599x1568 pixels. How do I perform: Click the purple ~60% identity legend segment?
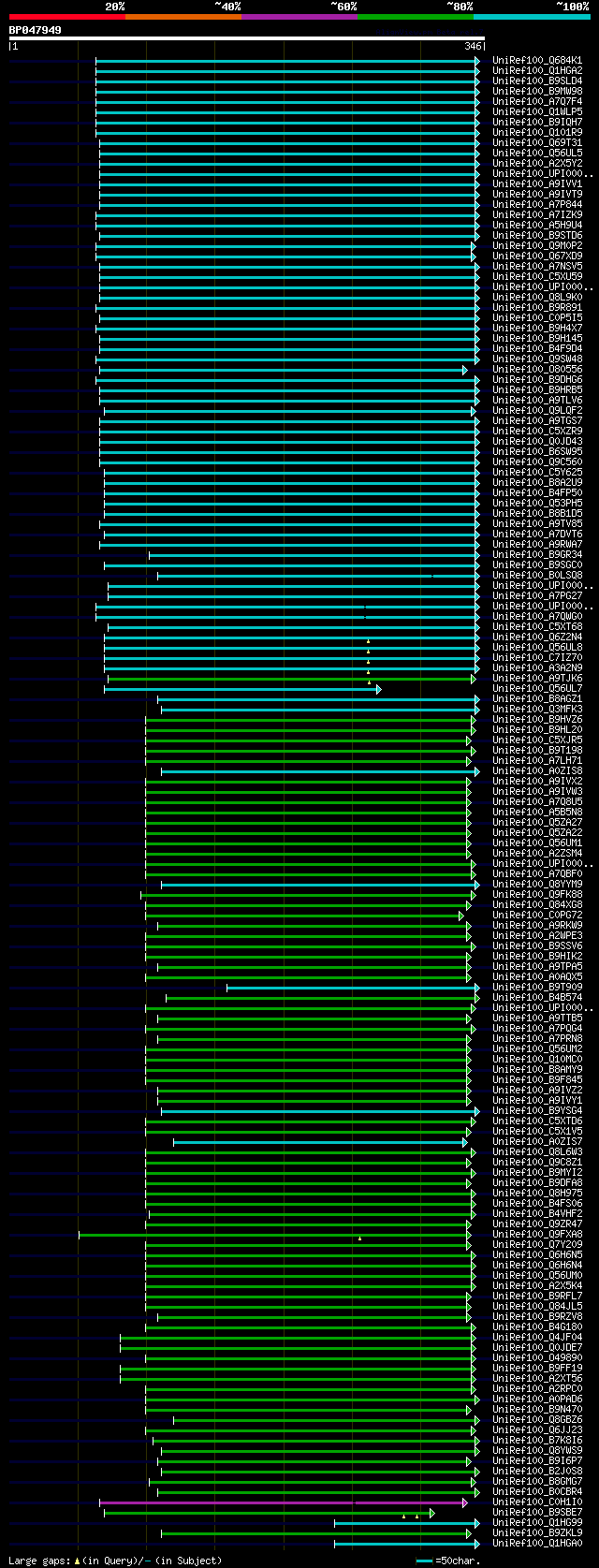(x=299, y=17)
